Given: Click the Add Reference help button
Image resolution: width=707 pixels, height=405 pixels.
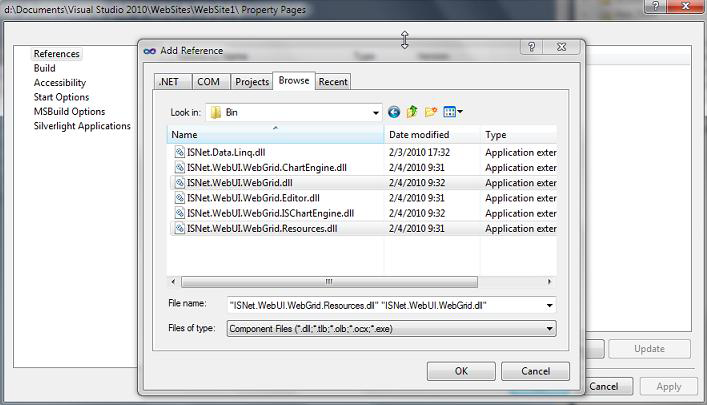Looking at the screenshot, I should point(532,47).
